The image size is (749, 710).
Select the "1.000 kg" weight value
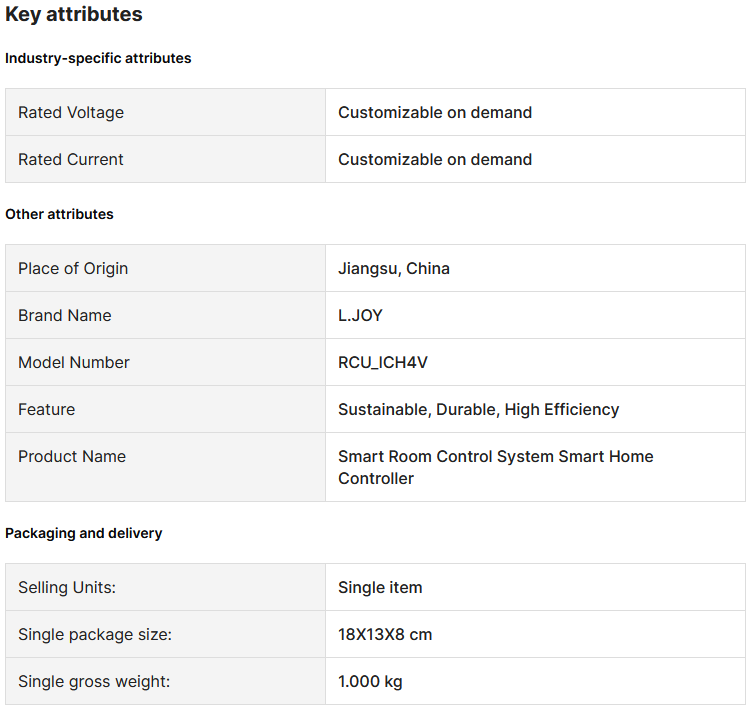tap(370, 682)
